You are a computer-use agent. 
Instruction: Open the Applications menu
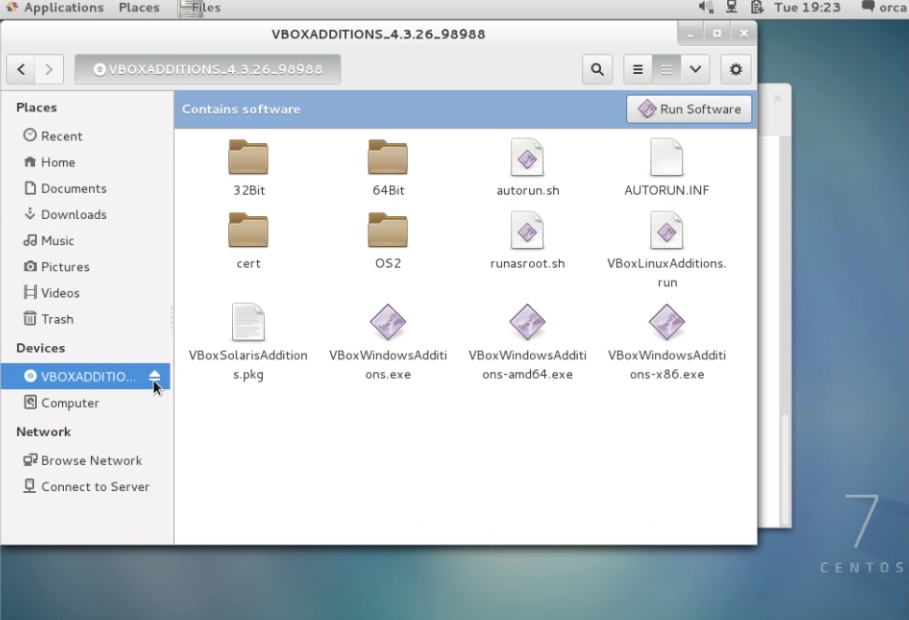point(54,8)
